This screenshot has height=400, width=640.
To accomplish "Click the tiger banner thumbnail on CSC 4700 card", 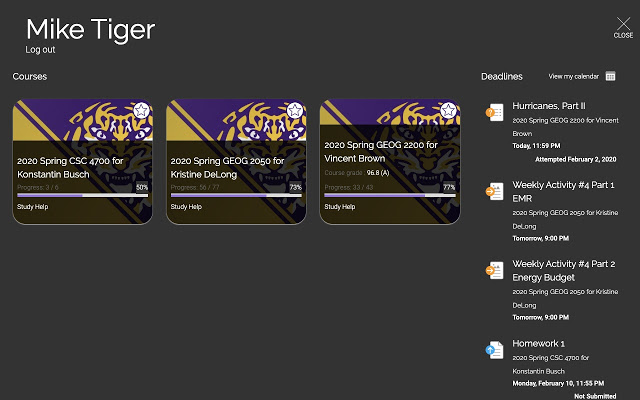I will [82, 120].
